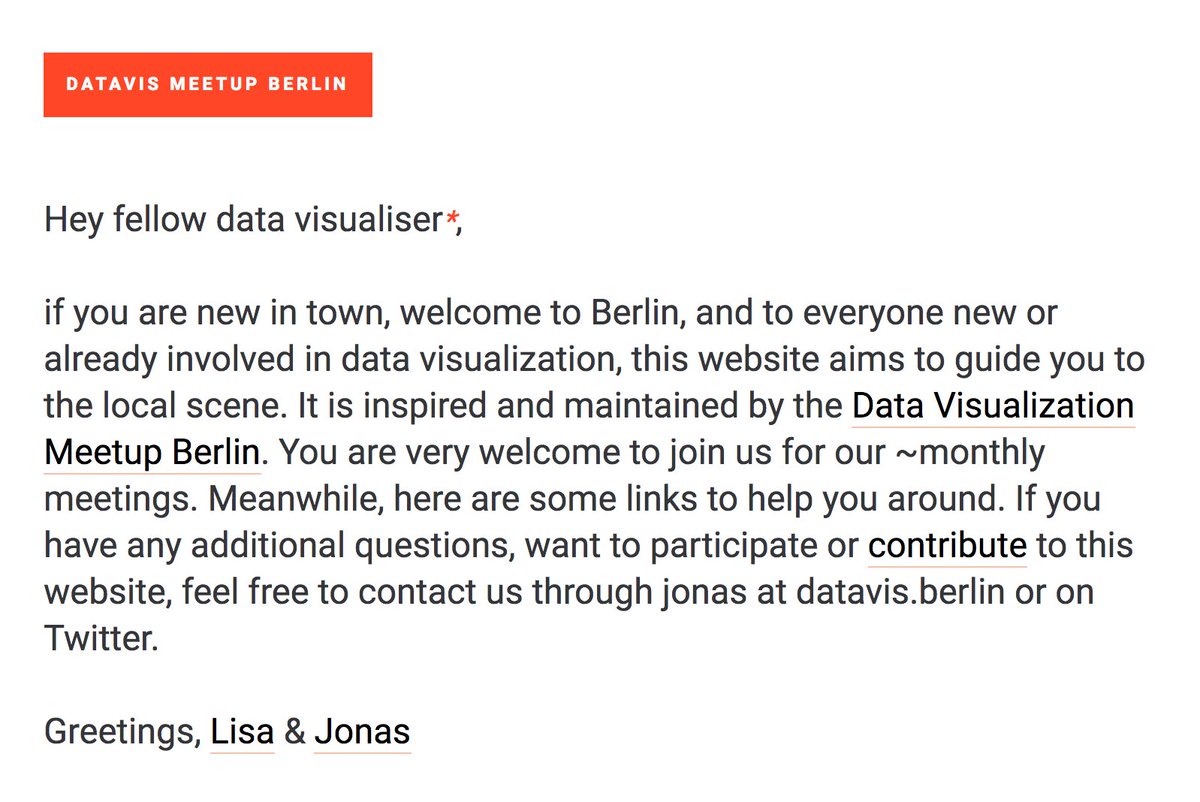Image resolution: width=1200 pixels, height=802 pixels.
Task: Follow the contribute link
Action: (947, 545)
